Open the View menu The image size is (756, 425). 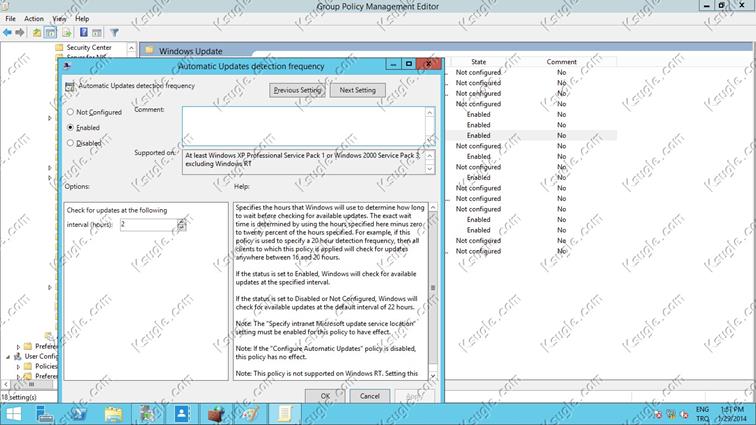(59, 18)
